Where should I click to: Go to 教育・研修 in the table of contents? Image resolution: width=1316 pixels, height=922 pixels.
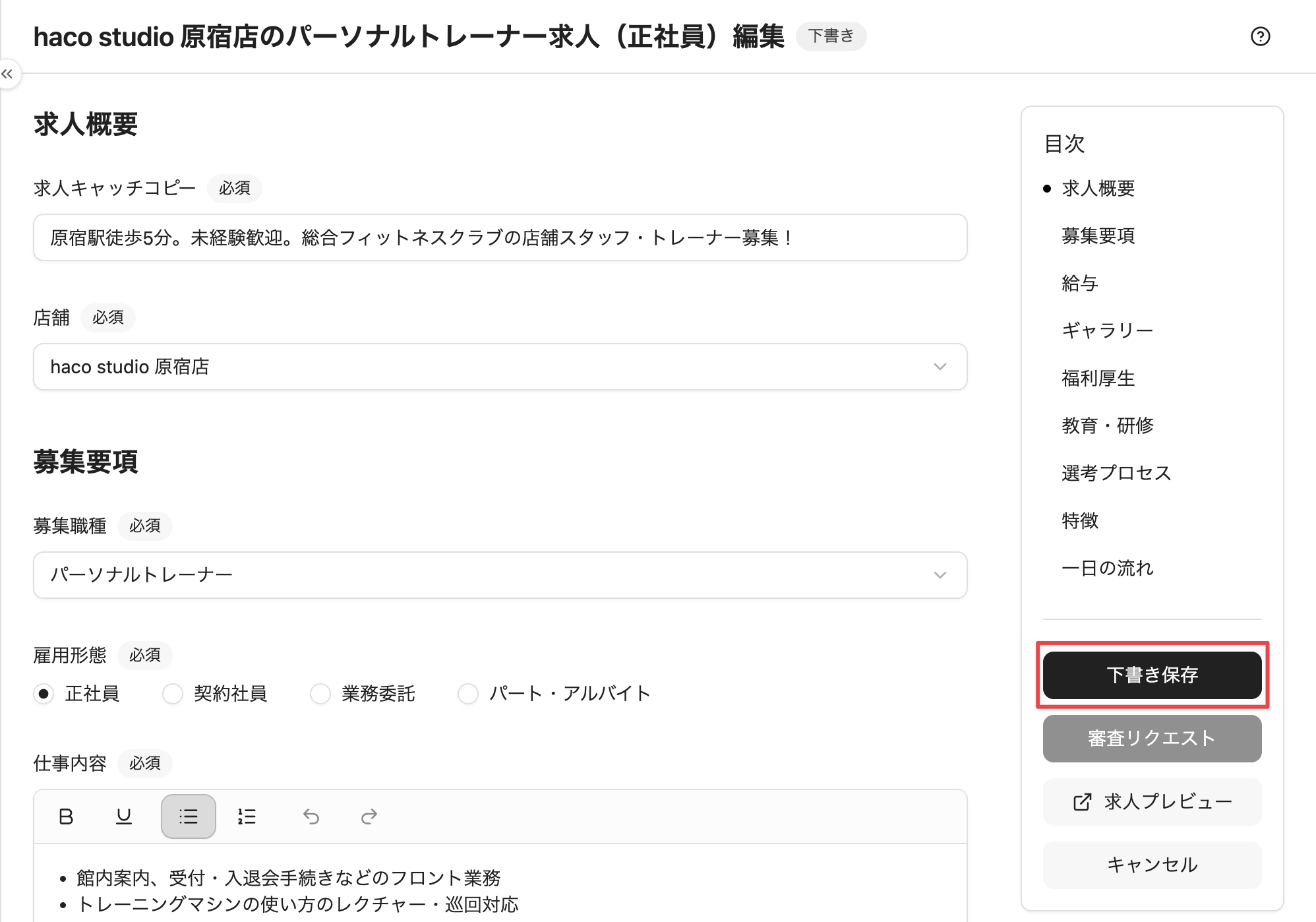click(1107, 426)
